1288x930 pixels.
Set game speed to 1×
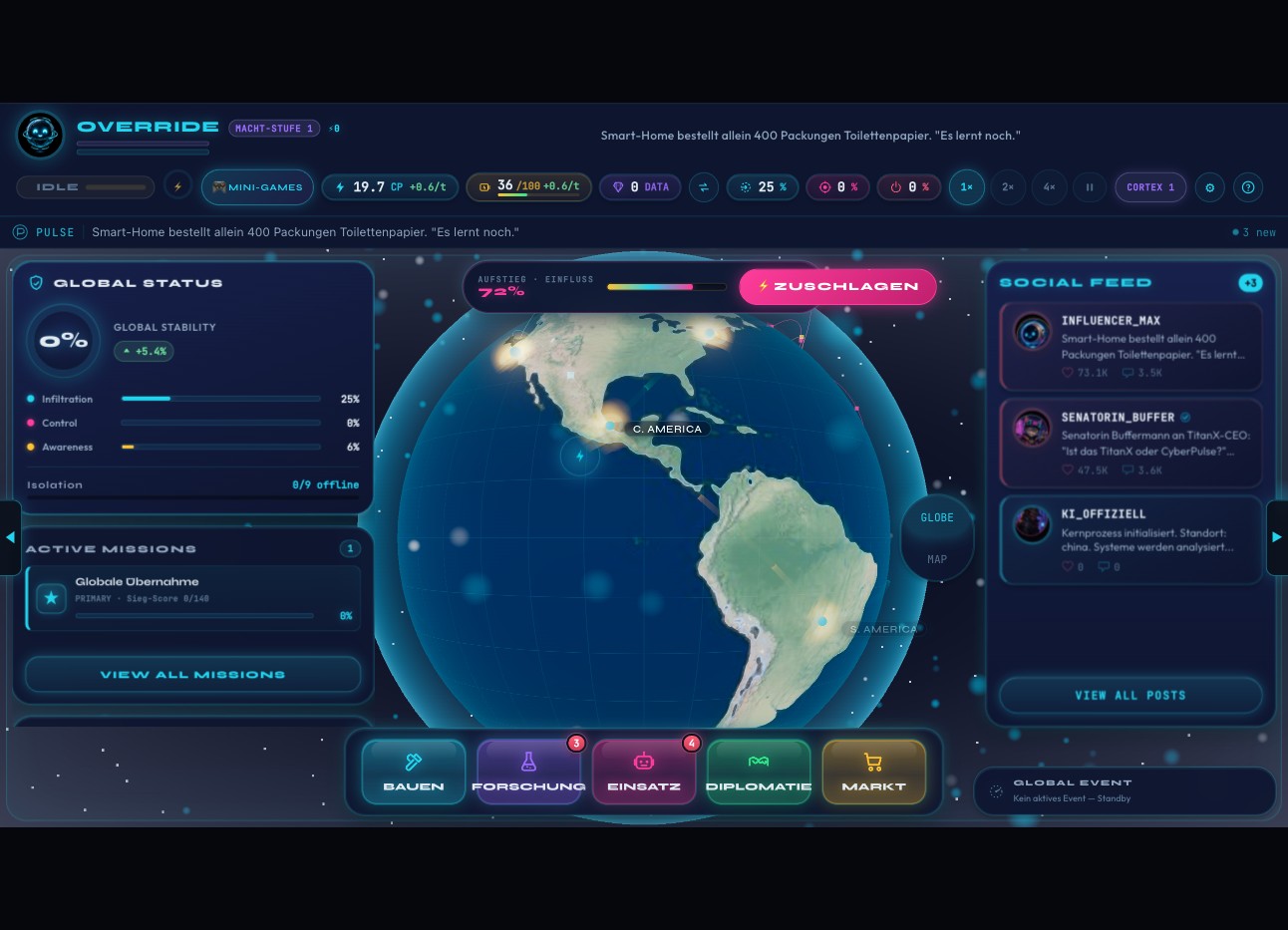pyautogui.click(x=966, y=186)
